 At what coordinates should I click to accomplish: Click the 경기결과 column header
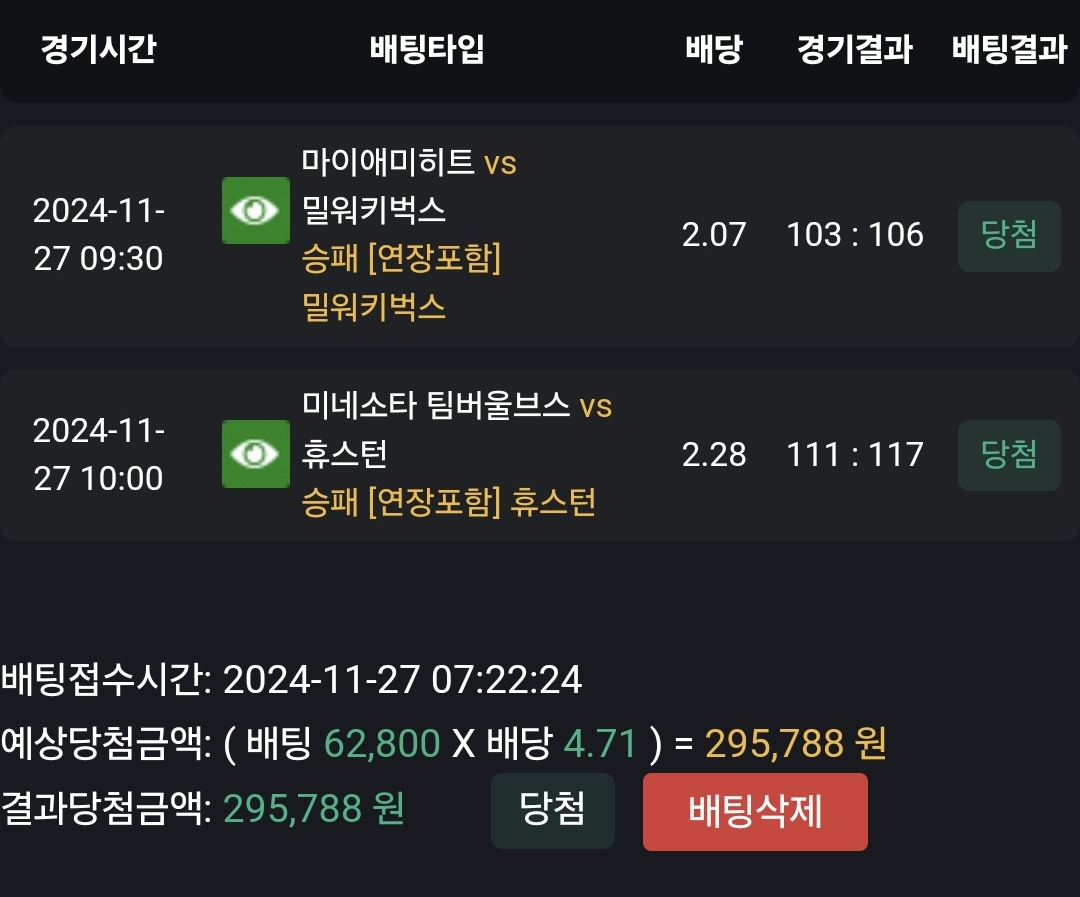(x=855, y=49)
